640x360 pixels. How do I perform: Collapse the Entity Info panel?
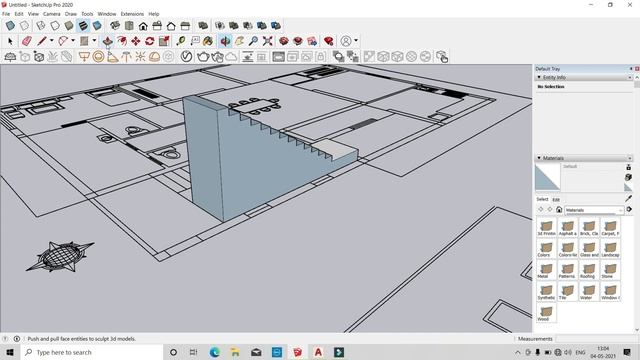pos(539,77)
